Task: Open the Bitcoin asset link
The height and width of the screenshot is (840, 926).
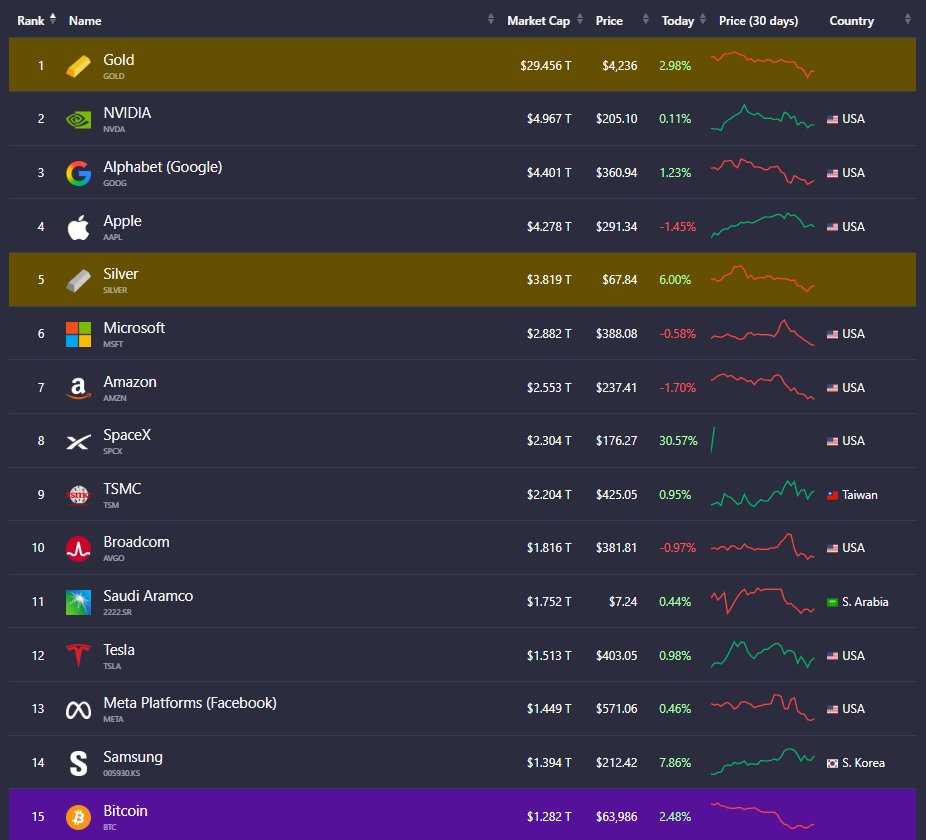Action: click(125, 811)
